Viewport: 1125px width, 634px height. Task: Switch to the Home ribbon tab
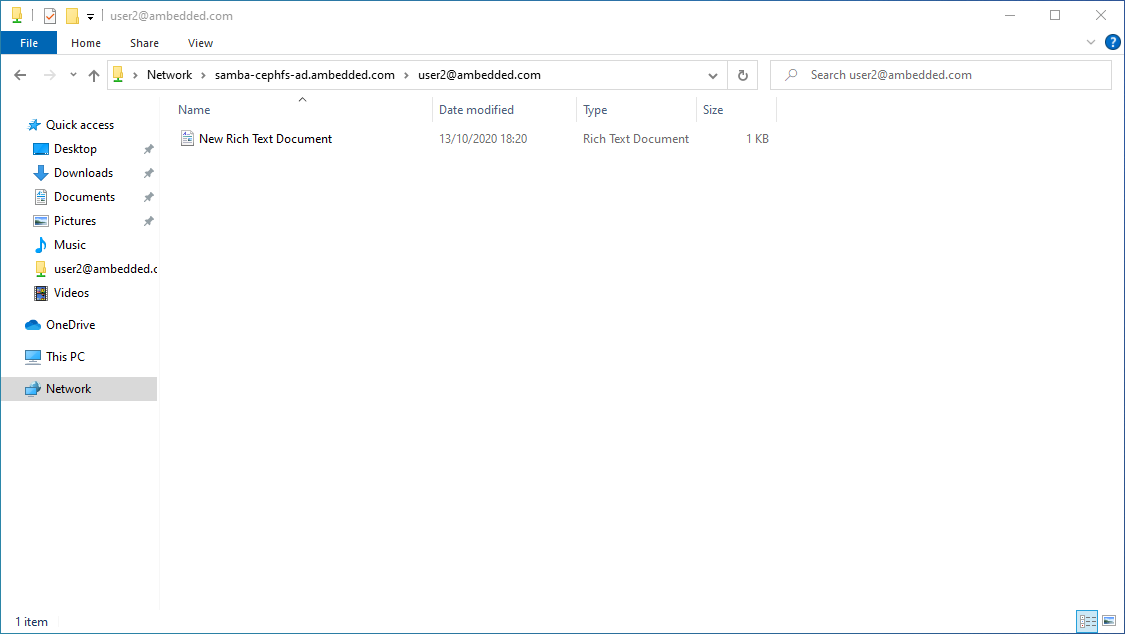86,43
